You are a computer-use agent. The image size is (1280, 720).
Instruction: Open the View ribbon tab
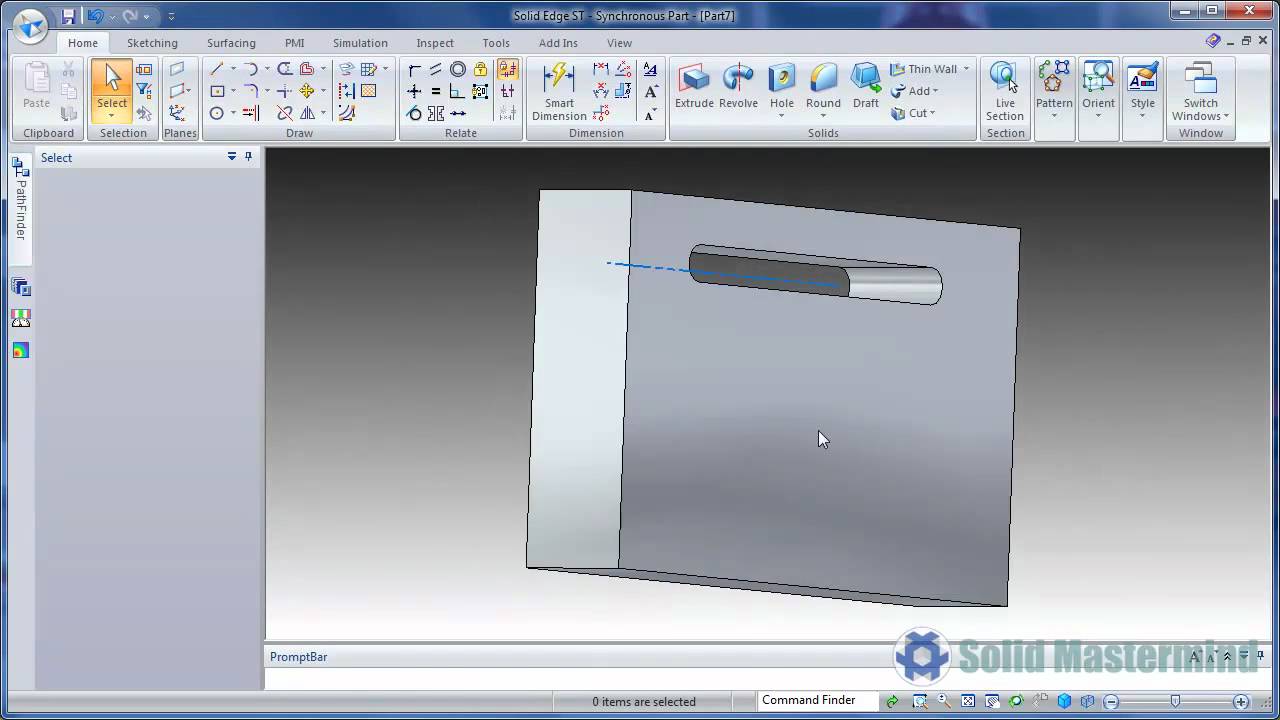(x=619, y=43)
